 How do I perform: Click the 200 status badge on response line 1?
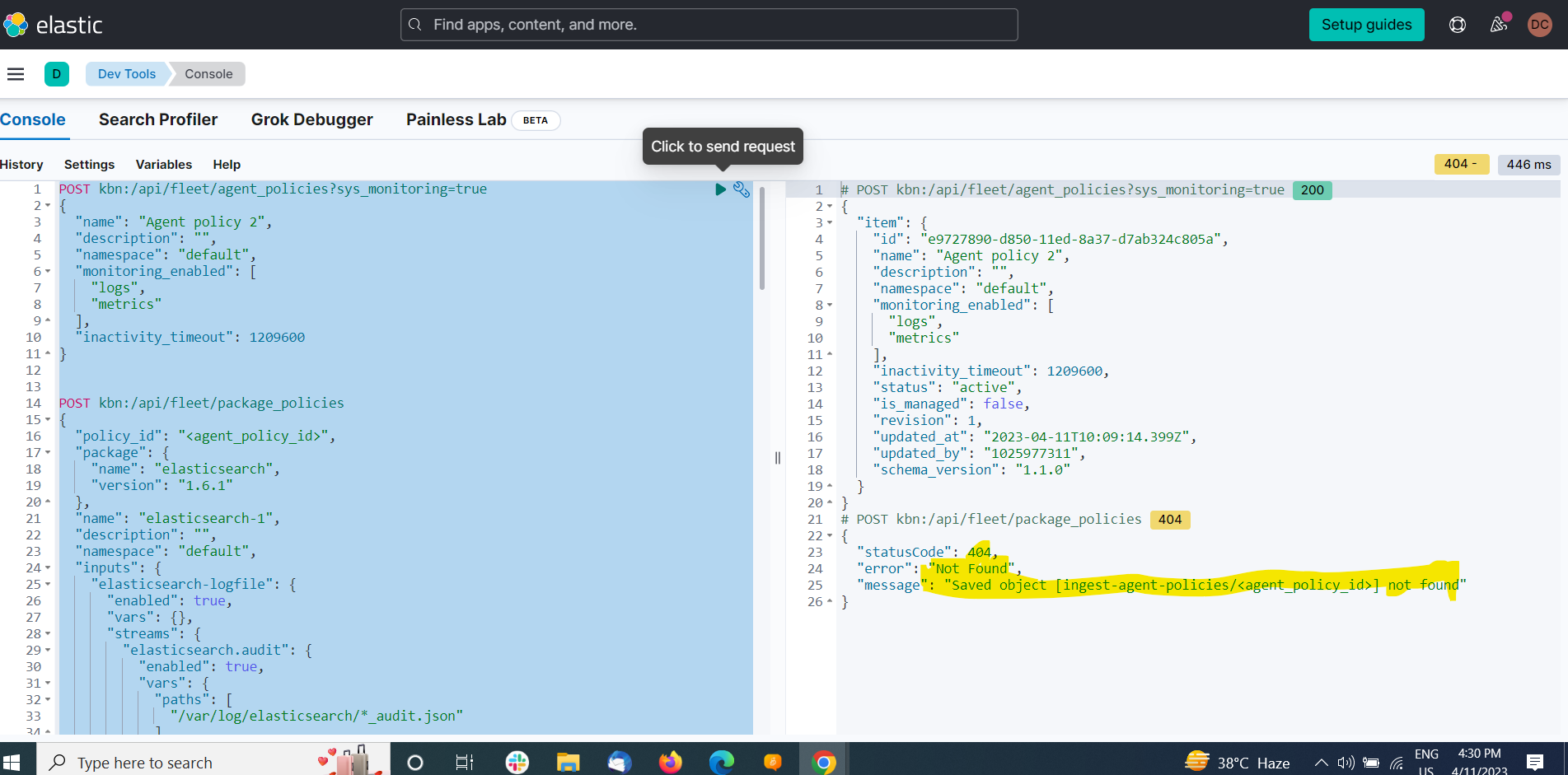(1312, 190)
